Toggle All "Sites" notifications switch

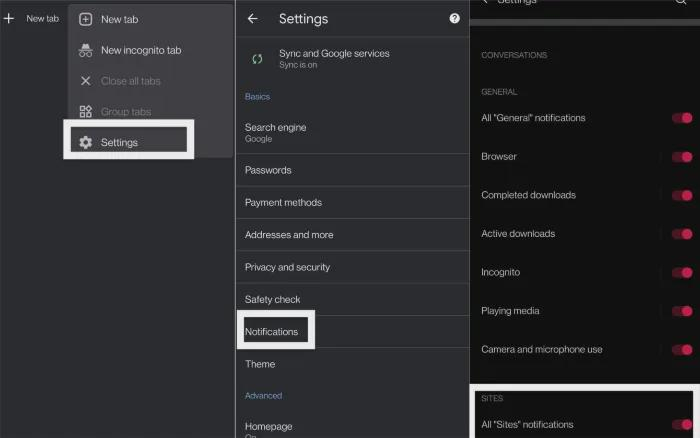coord(682,425)
